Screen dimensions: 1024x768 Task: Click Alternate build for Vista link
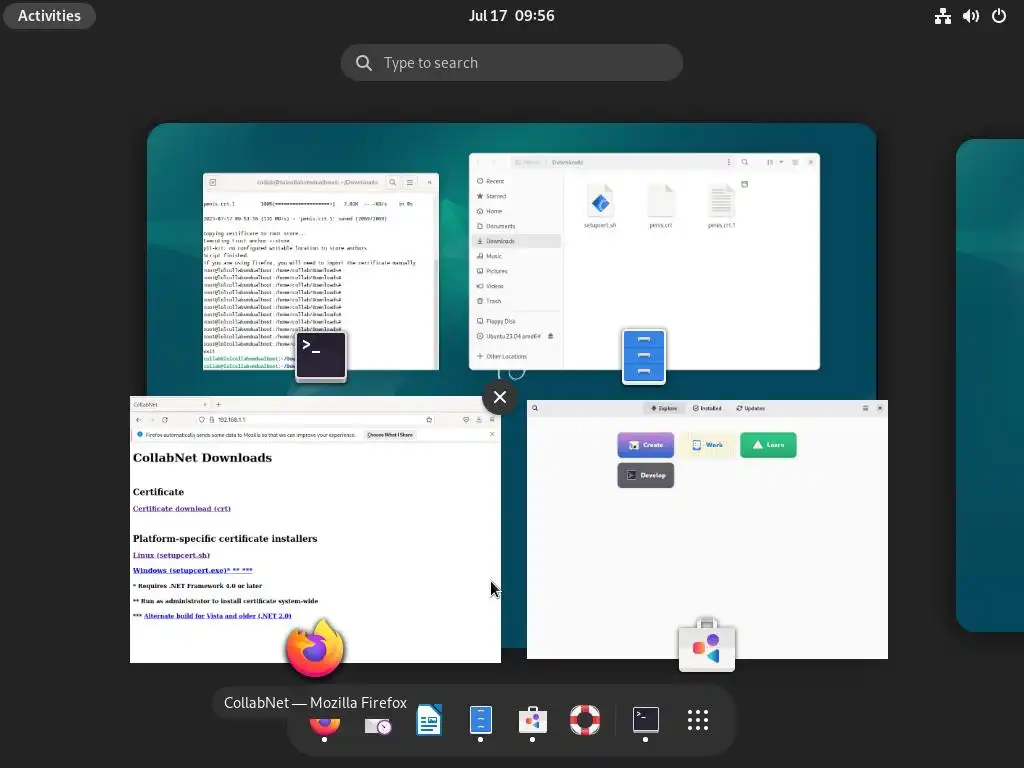point(217,616)
